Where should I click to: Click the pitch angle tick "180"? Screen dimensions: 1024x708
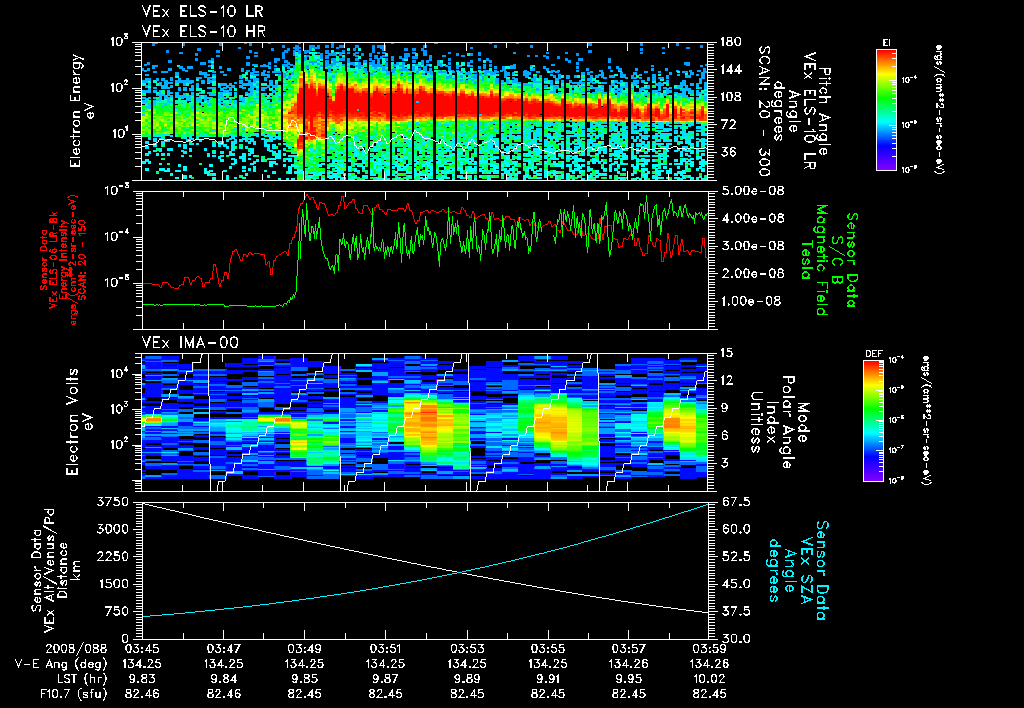point(731,42)
